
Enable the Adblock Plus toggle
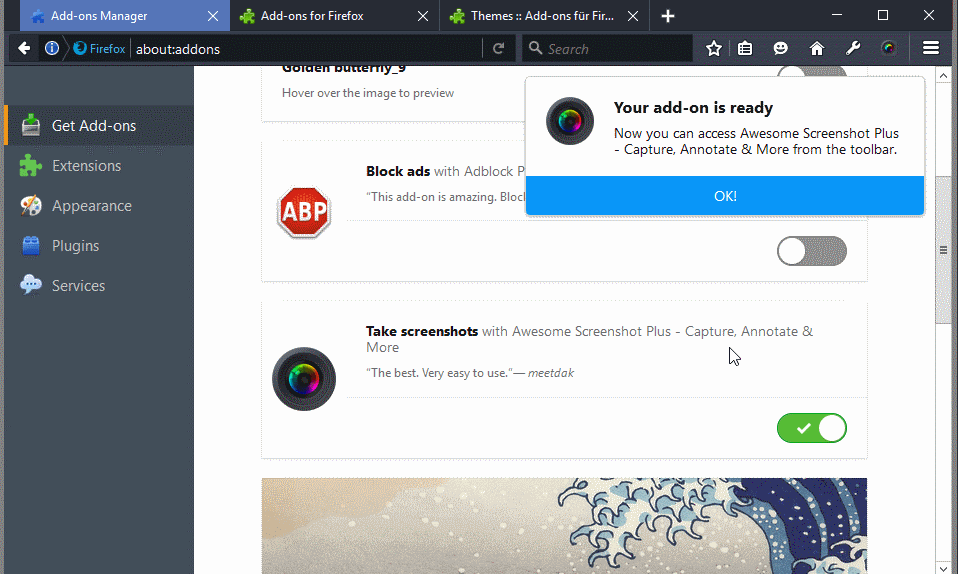(811, 251)
